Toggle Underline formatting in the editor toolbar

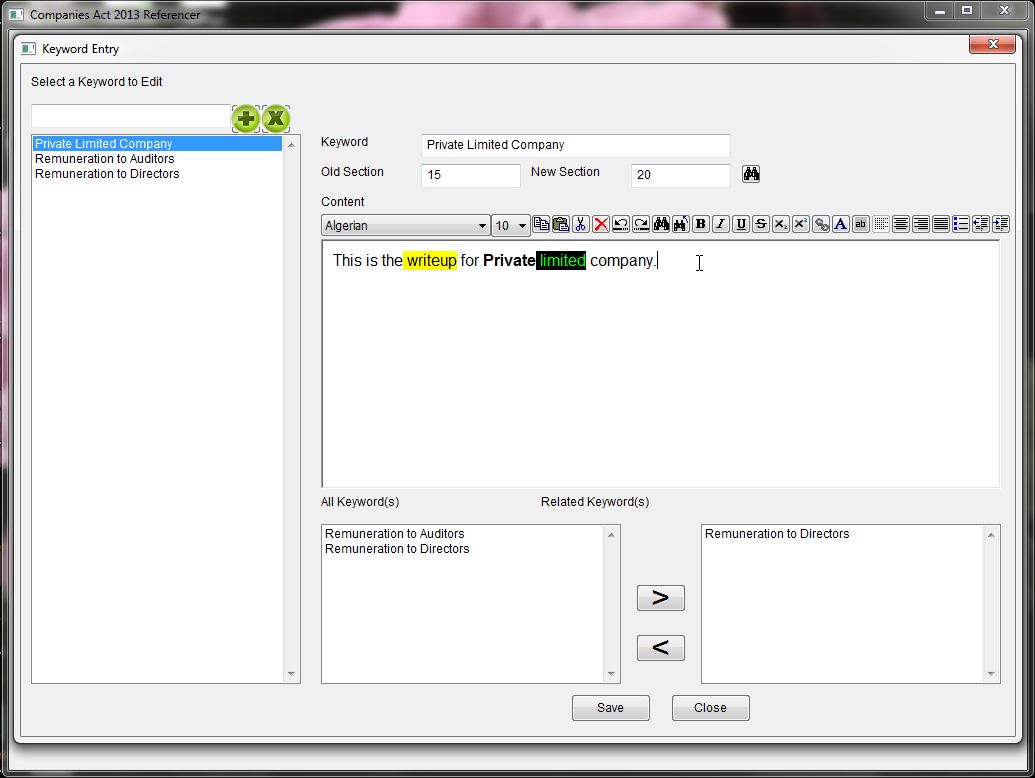pyautogui.click(x=741, y=225)
